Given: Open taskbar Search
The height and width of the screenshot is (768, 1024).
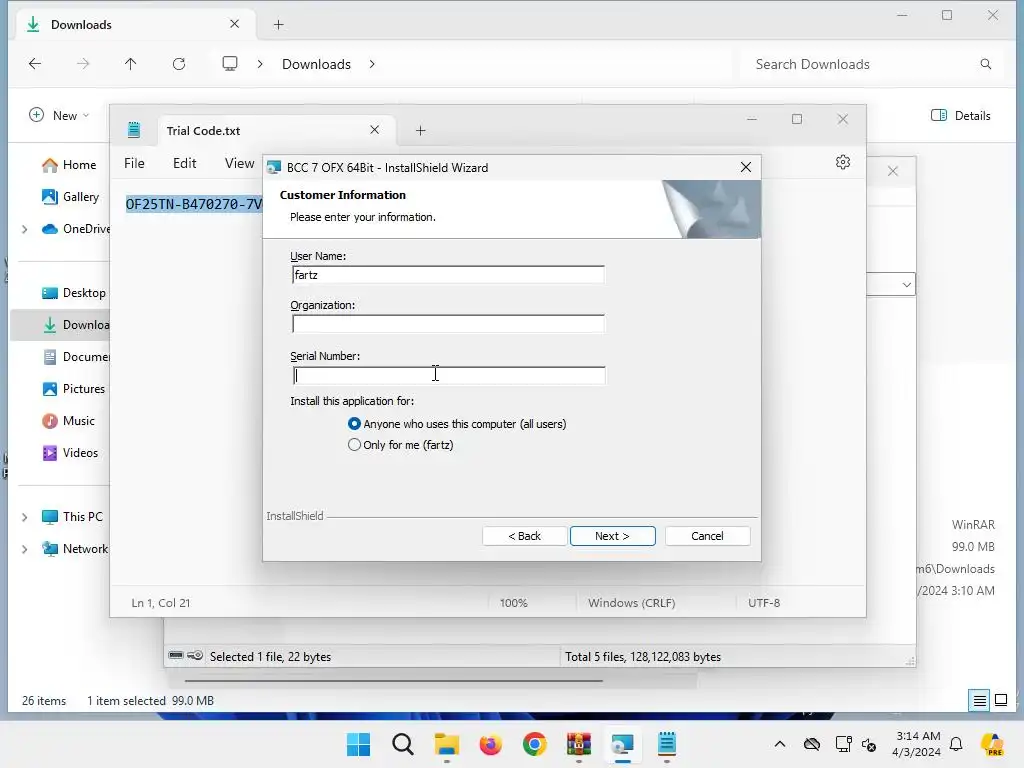Looking at the screenshot, I should click(x=403, y=744).
